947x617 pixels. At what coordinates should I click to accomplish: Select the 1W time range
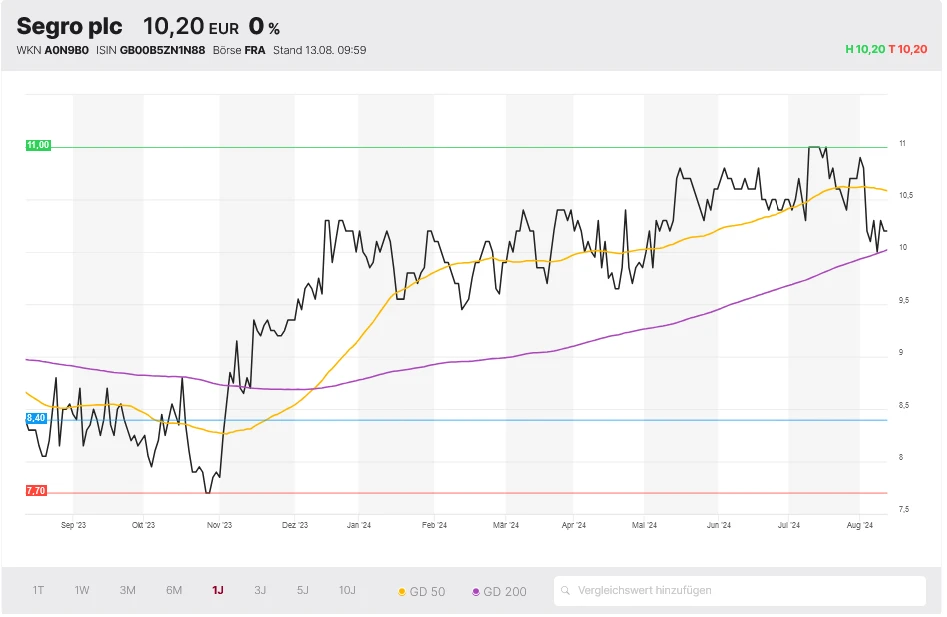click(x=82, y=590)
